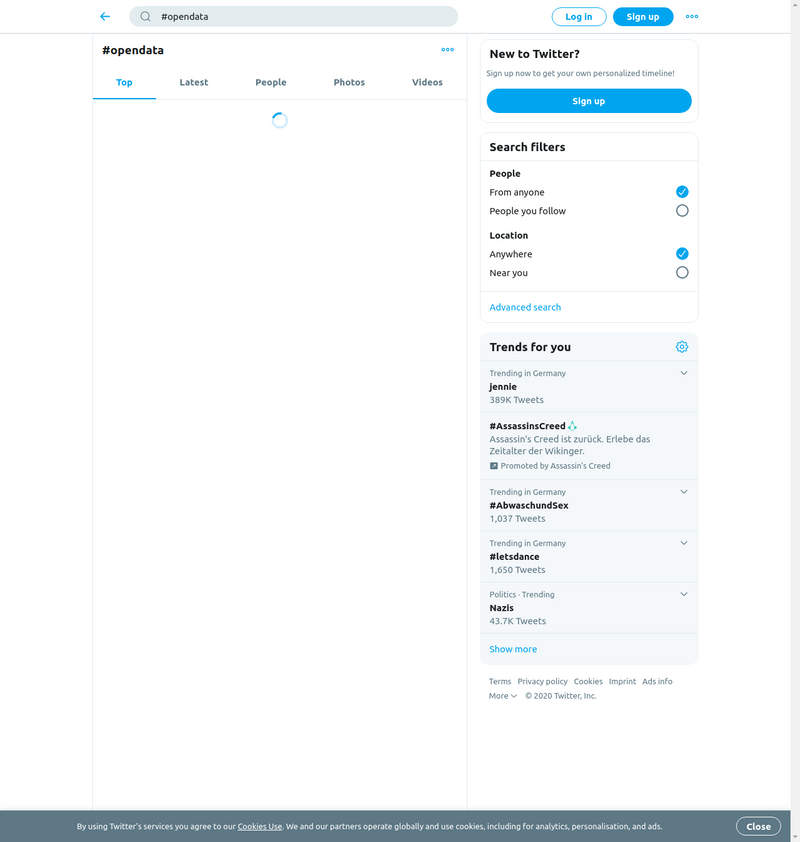The image size is (800, 842).
Task: Open the Ads info footer link
Action: click(x=657, y=681)
